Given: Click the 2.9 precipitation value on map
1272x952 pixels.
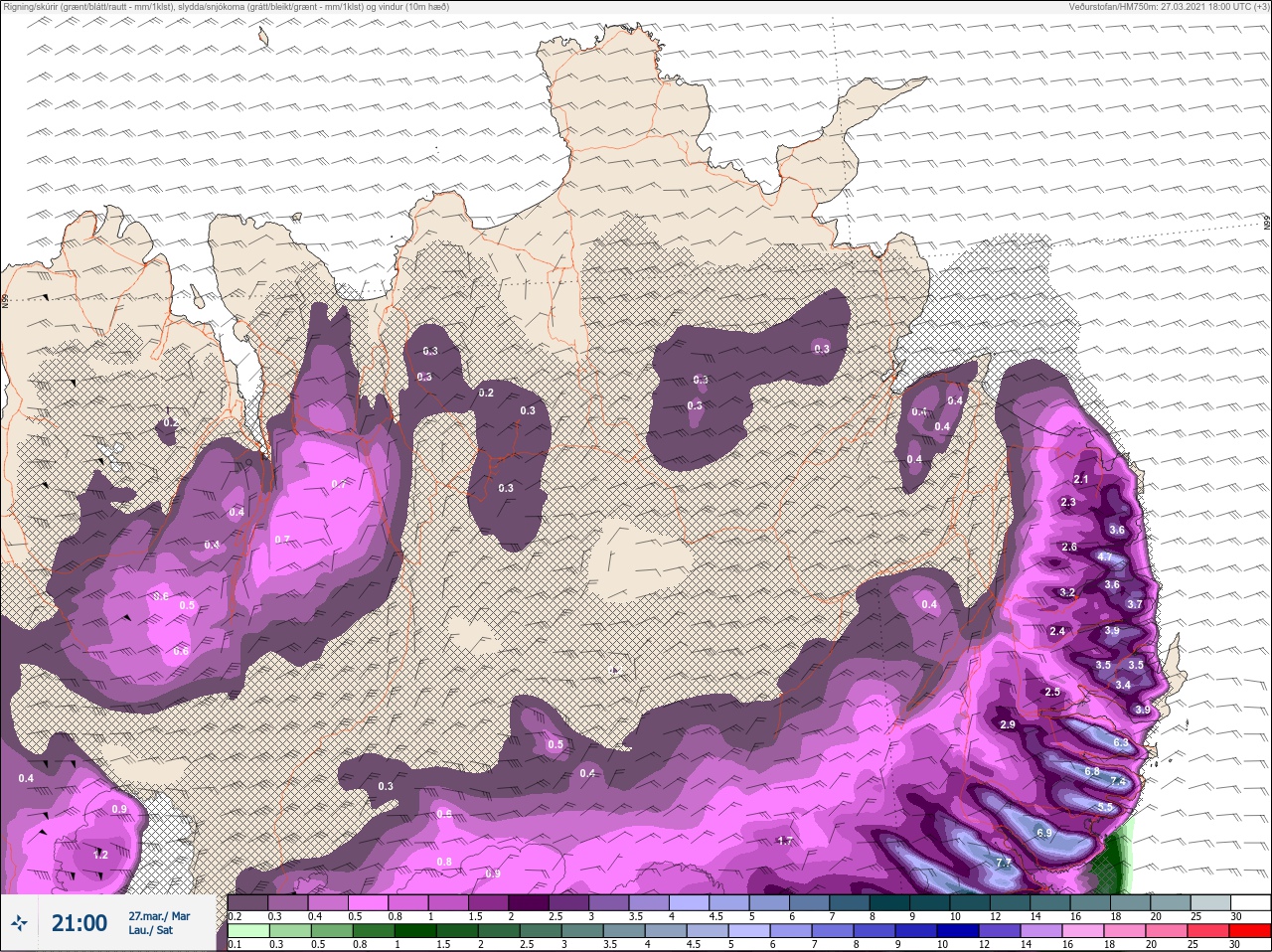Looking at the screenshot, I should pos(1008,724).
